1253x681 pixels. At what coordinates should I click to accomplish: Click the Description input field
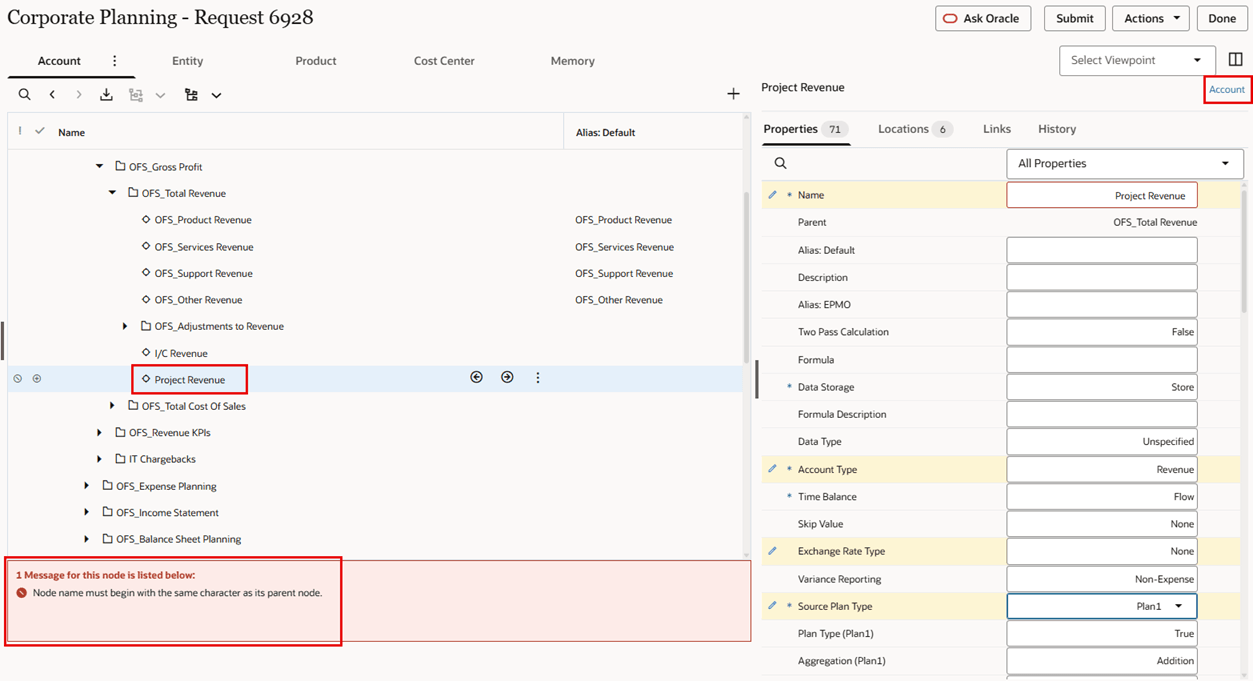(x=1102, y=277)
